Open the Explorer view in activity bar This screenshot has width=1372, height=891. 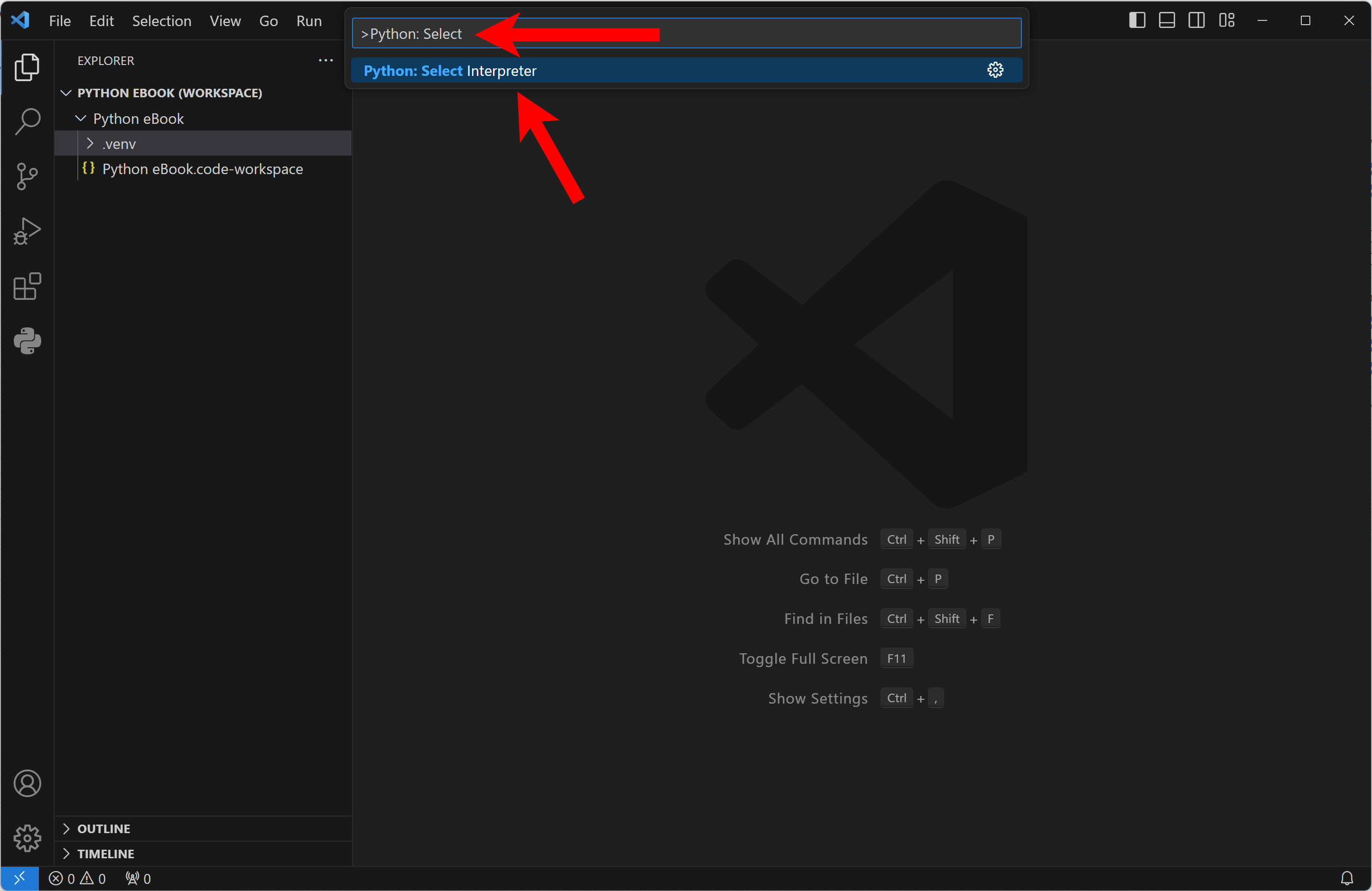[27, 67]
